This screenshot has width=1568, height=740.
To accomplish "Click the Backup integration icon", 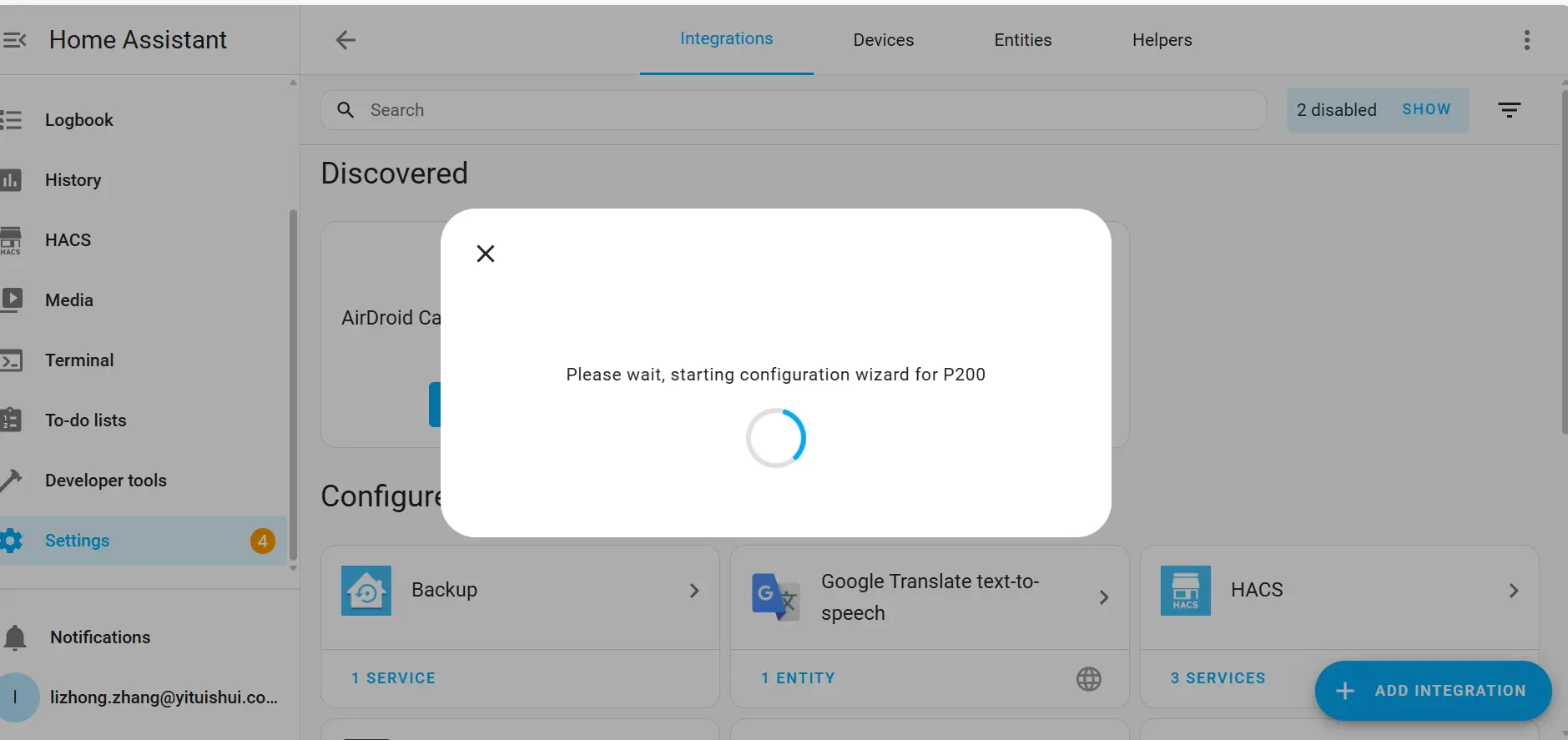I will tap(366, 591).
